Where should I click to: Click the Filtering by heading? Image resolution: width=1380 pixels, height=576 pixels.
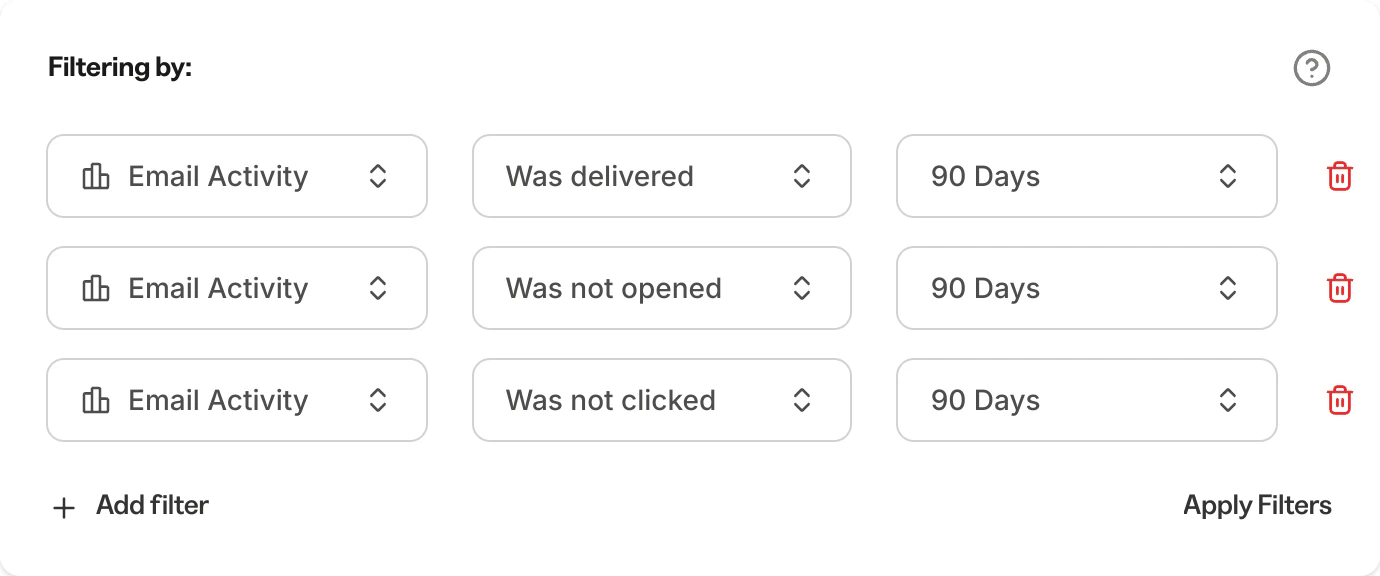point(120,67)
